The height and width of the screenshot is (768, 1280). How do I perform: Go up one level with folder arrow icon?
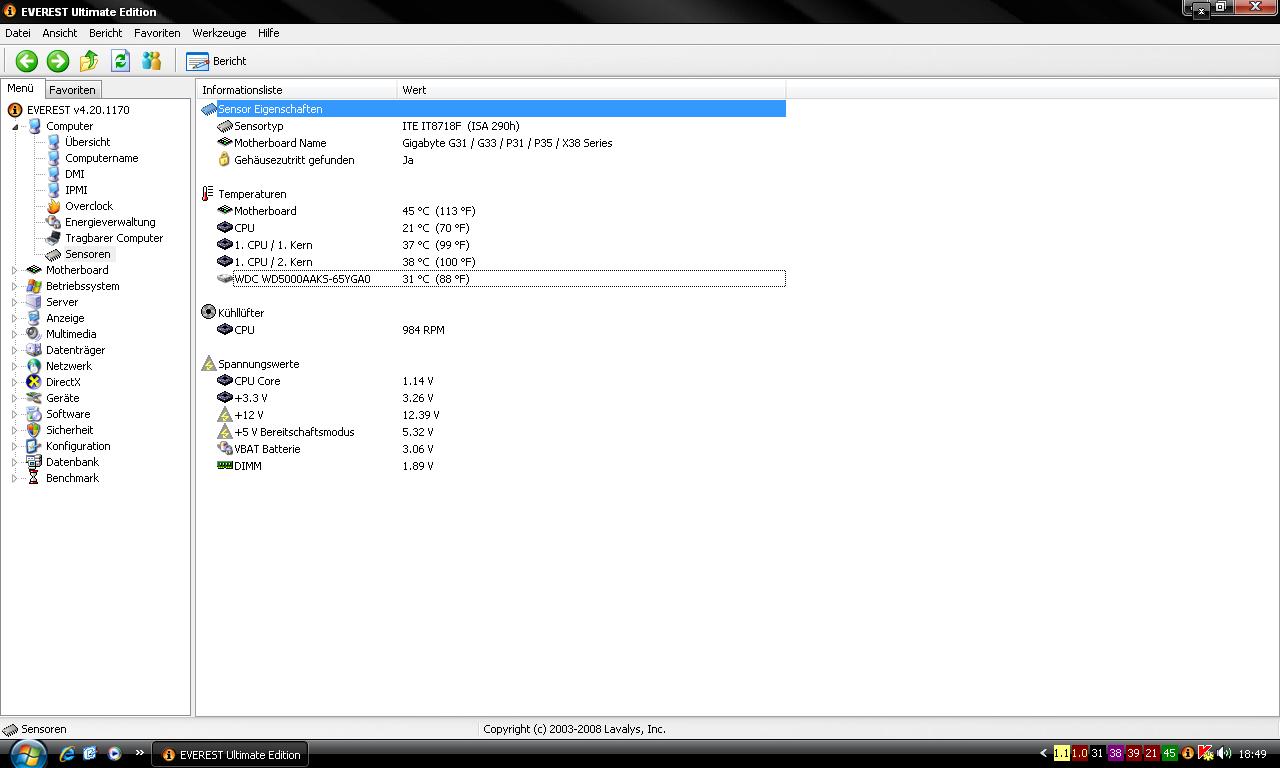[x=89, y=61]
